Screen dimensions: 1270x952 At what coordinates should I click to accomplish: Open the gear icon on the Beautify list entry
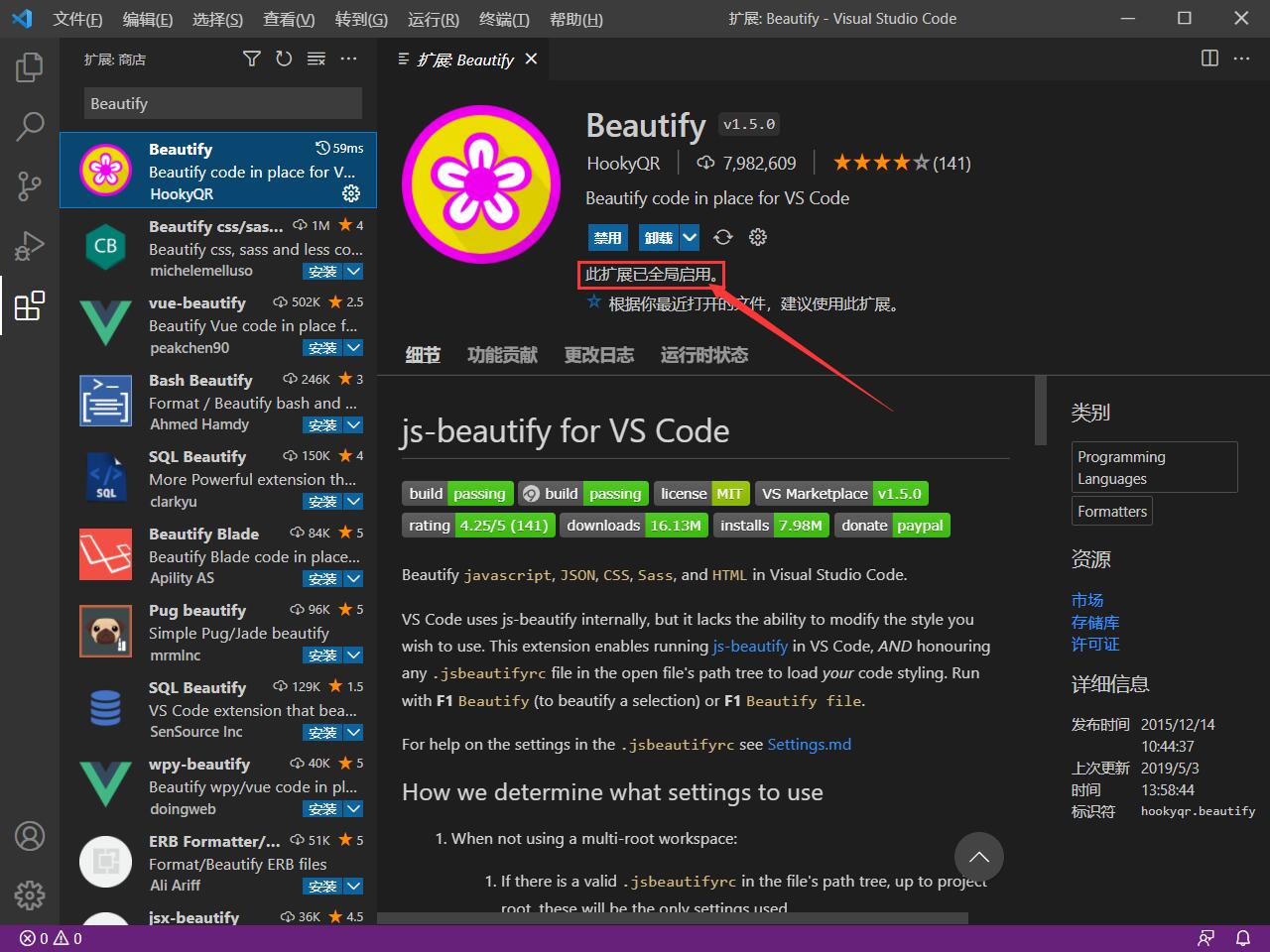pyautogui.click(x=351, y=194)
